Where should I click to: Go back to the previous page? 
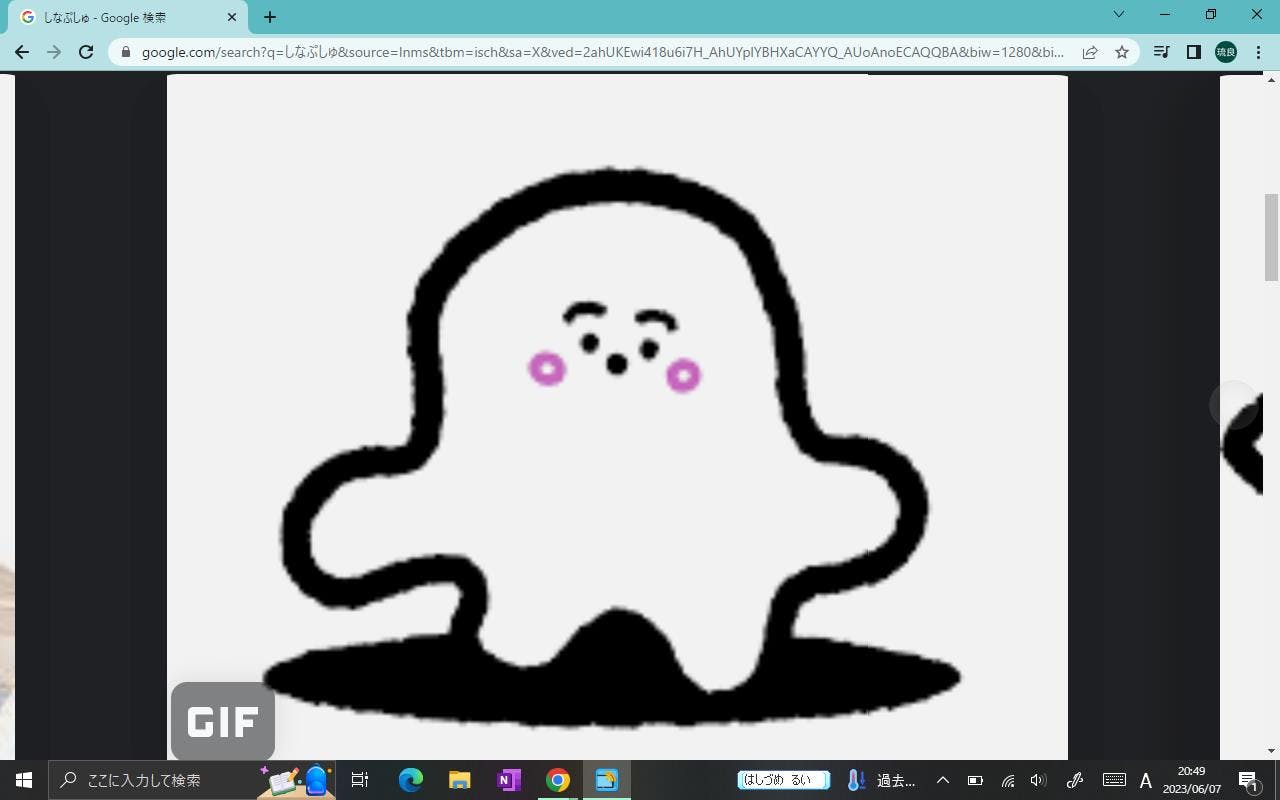[22, 52]
